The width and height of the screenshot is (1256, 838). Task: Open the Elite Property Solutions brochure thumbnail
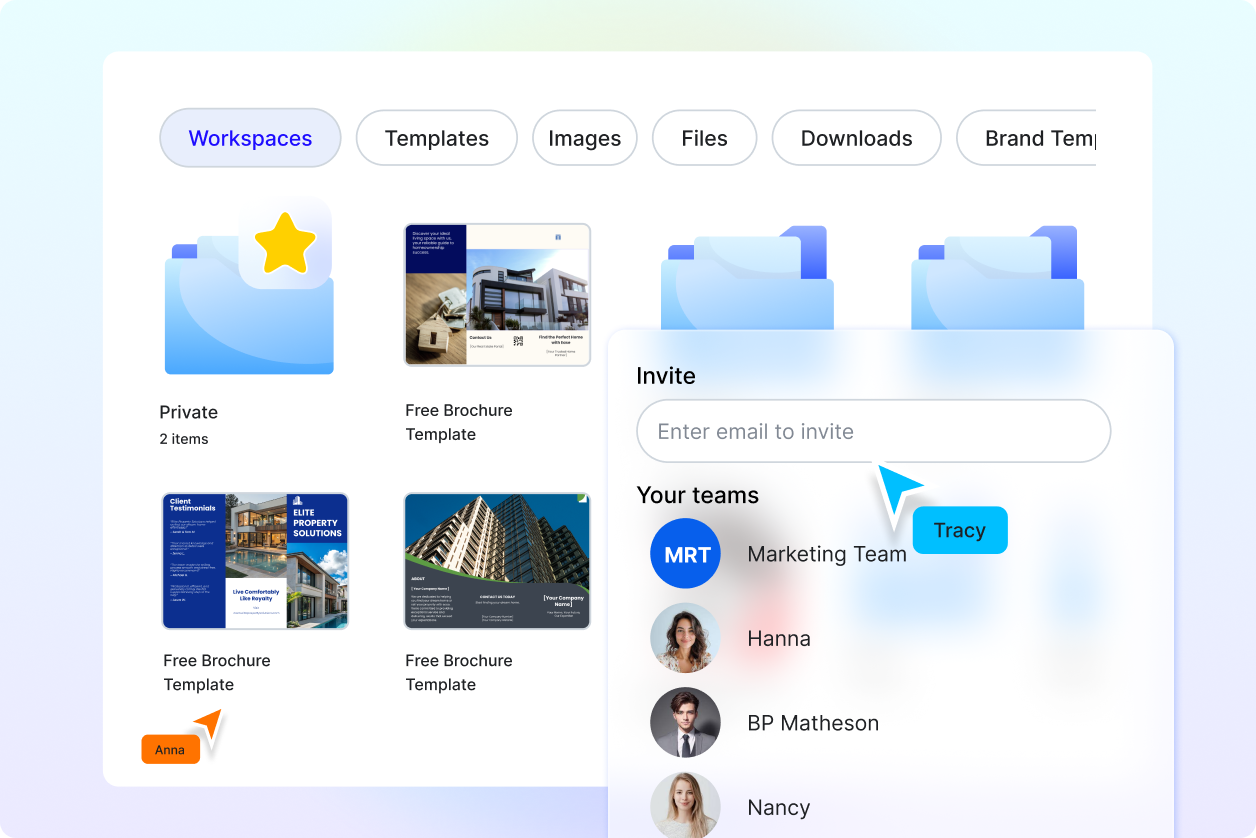(x=255, y=561)
